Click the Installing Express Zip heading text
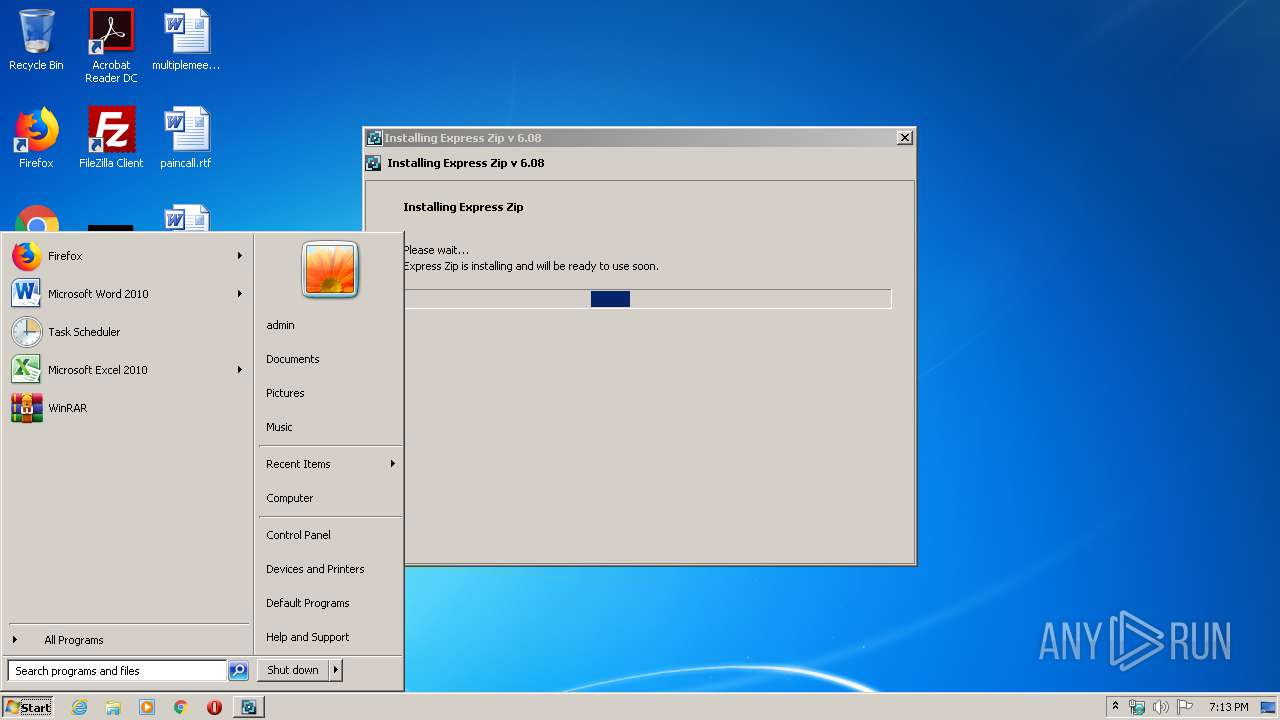This screenshot has width=1280, height=720. point(463,207)
